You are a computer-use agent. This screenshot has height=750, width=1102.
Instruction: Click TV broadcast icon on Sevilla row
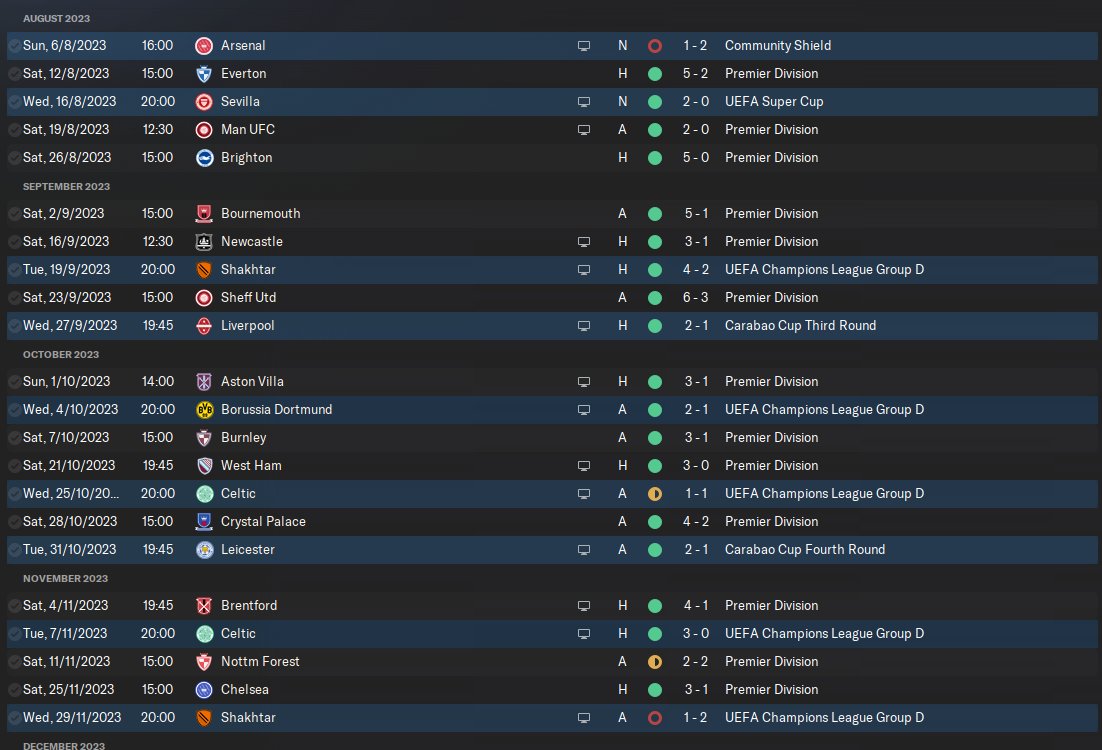coord(584,102)
